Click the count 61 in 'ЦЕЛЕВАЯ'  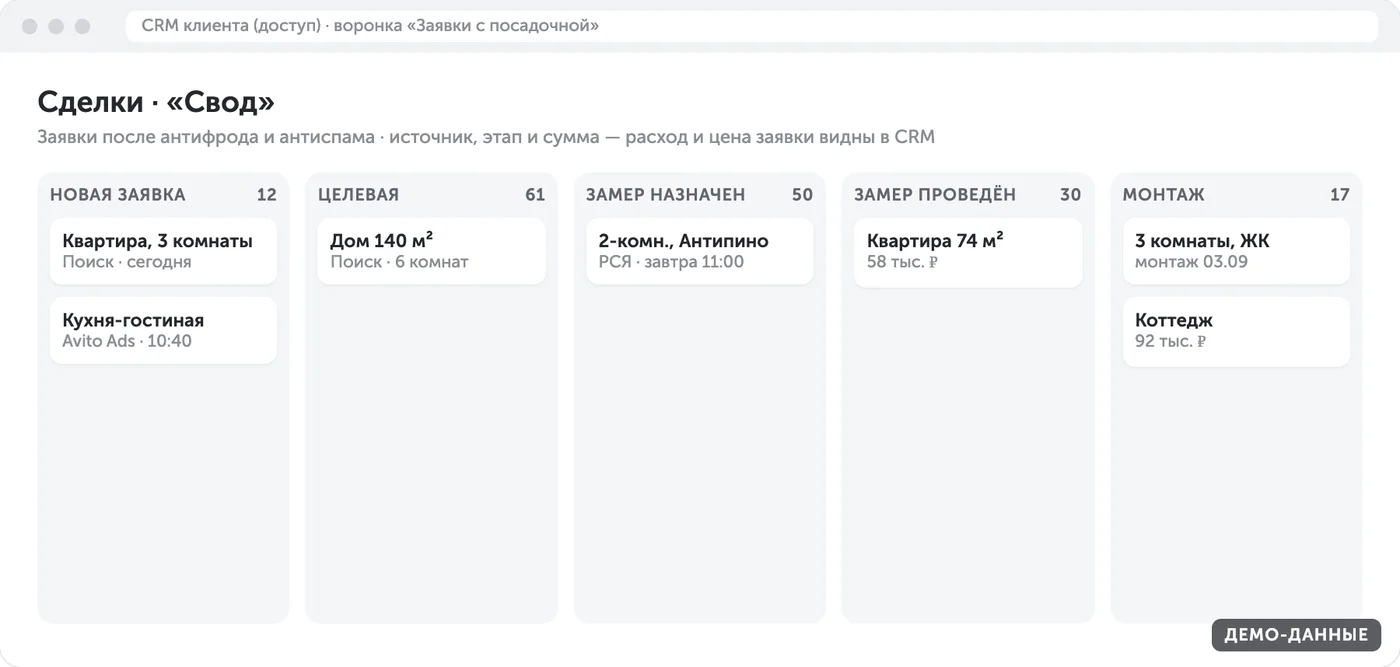[535, 195]
